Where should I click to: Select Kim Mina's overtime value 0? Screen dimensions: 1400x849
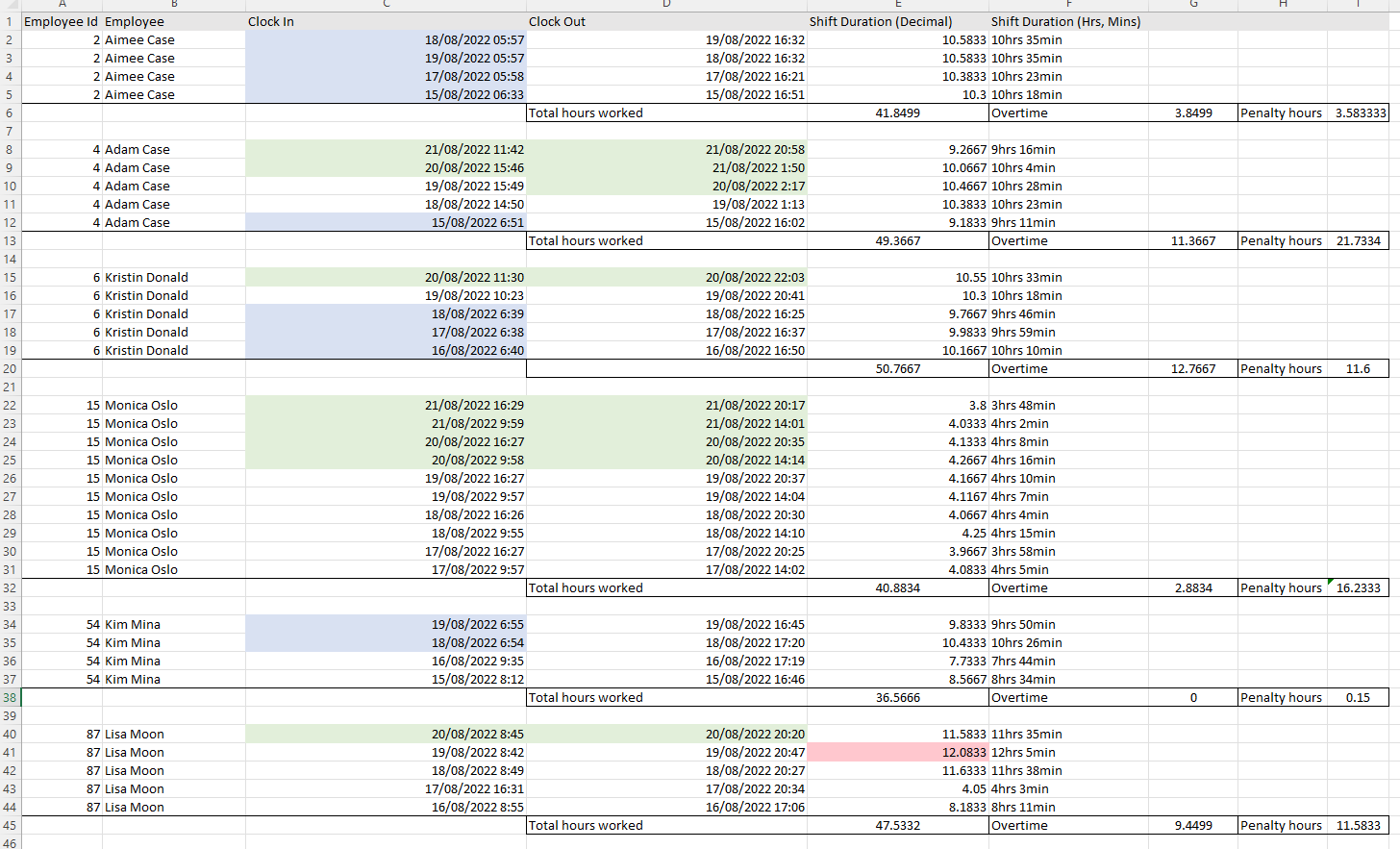1192,697
